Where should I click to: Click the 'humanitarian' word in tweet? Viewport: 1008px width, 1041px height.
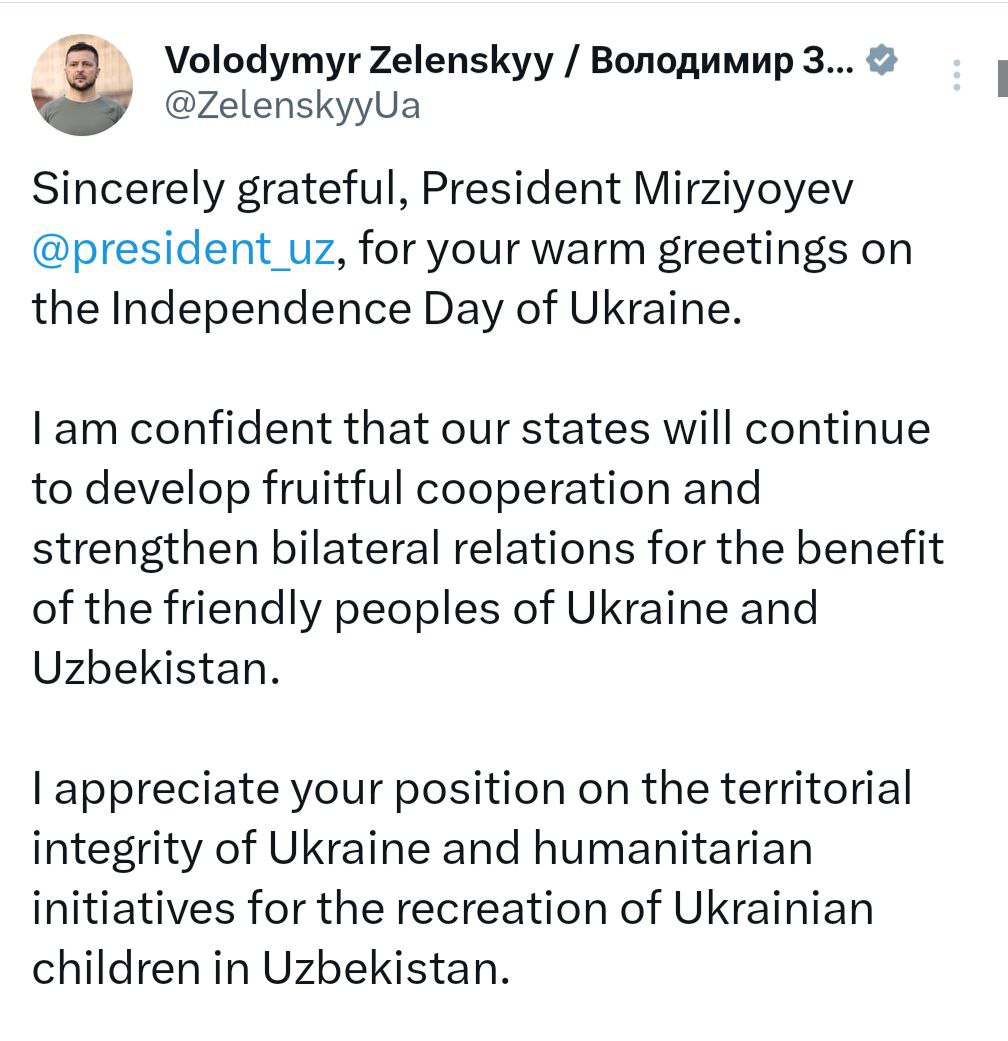(x=673, y=848)
